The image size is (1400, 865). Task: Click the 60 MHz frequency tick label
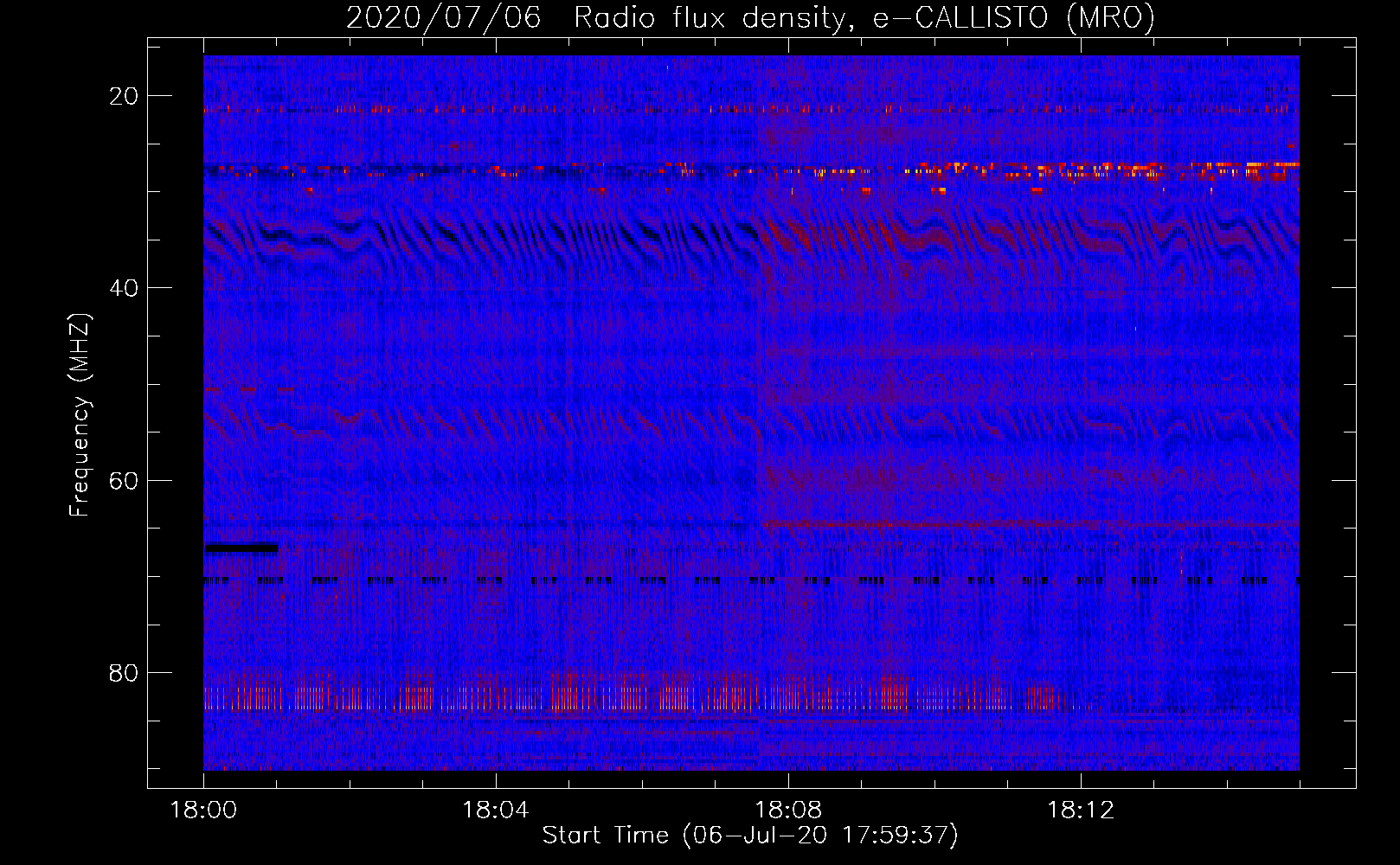coord(125,480)
